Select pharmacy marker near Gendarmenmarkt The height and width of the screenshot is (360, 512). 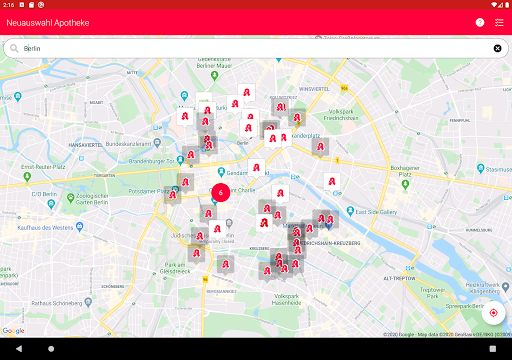(x=256, y=168)
